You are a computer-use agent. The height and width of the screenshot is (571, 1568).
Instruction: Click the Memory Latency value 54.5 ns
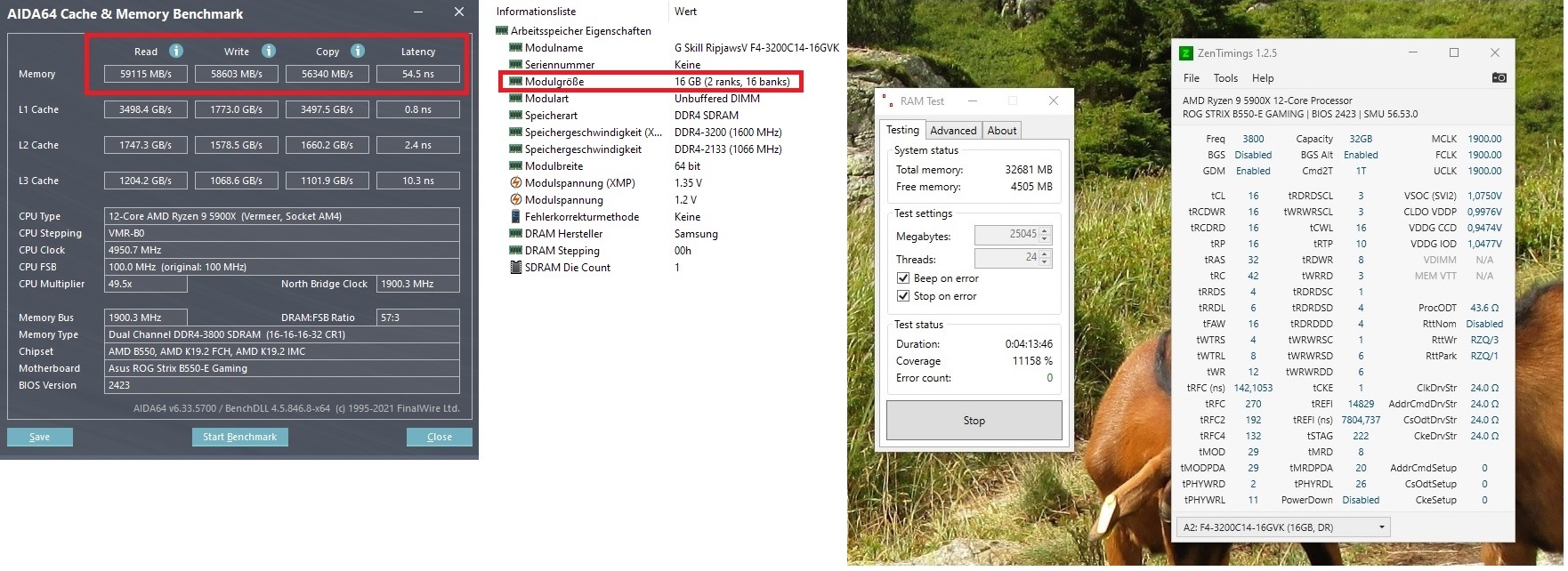click(418, 74)
